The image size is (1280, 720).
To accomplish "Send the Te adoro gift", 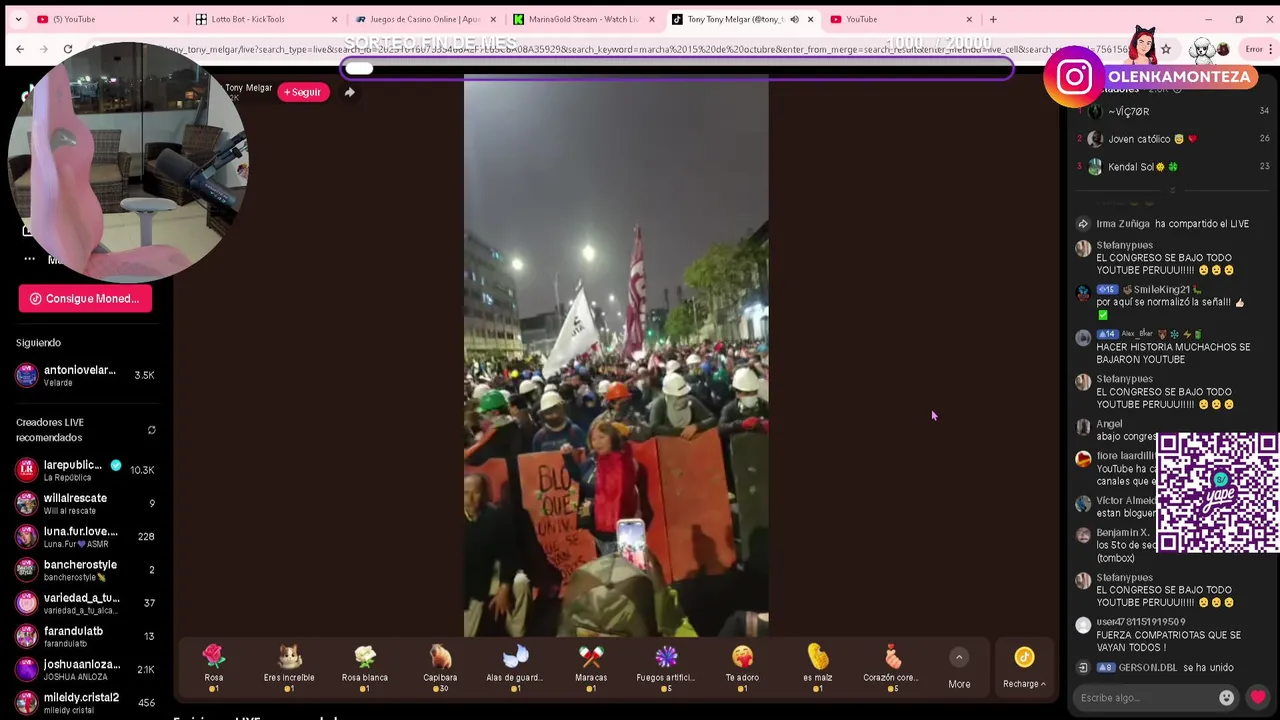I will pos(742,667).
